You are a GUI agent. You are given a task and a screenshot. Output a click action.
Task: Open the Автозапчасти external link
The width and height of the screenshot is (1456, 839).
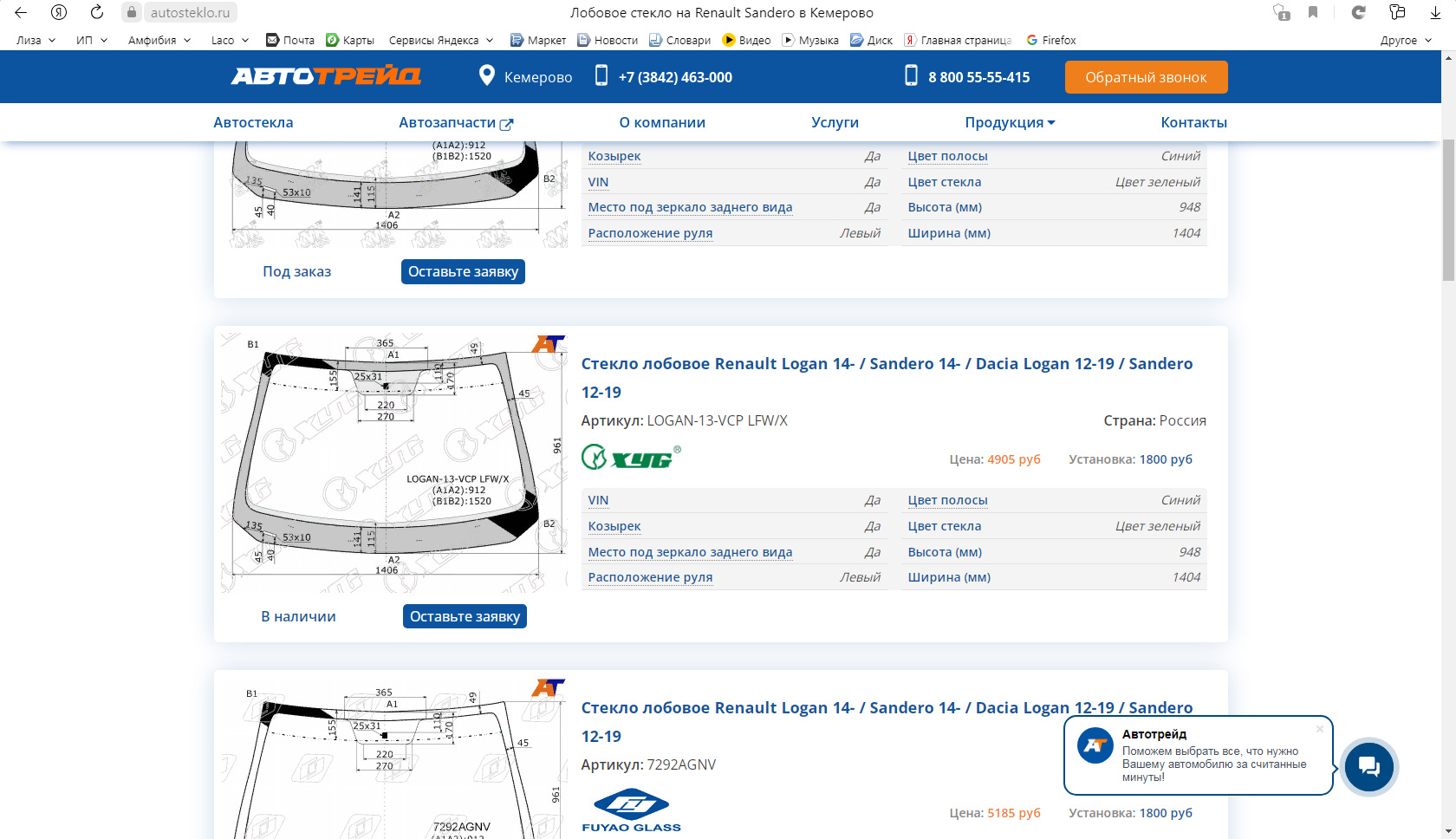(456, 123)
